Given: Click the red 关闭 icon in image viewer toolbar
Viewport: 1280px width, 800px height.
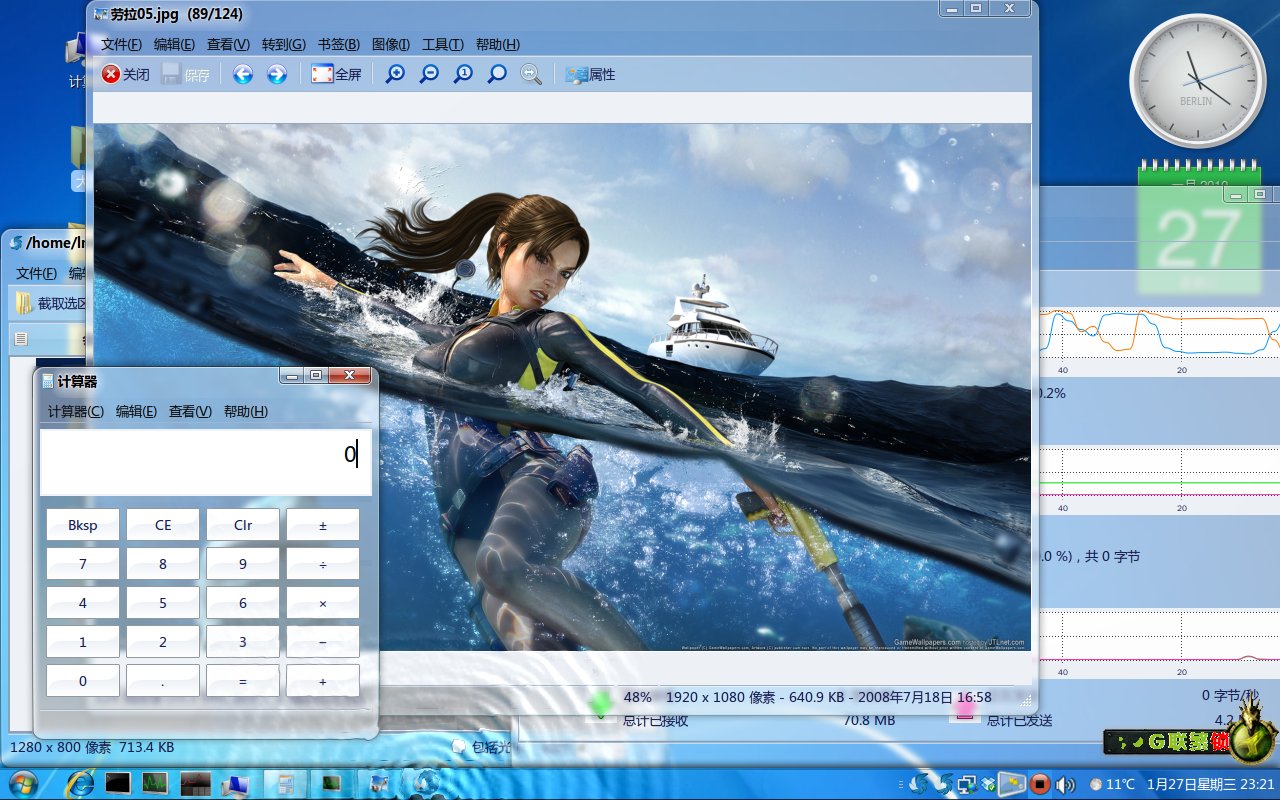Looking at the screenshot, I should (111, 74).
